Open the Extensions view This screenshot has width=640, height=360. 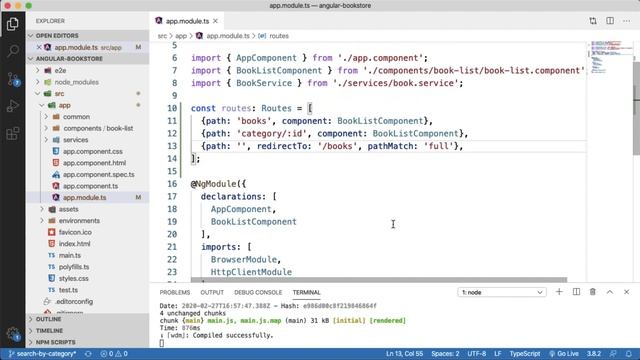[x=13, y=133]
